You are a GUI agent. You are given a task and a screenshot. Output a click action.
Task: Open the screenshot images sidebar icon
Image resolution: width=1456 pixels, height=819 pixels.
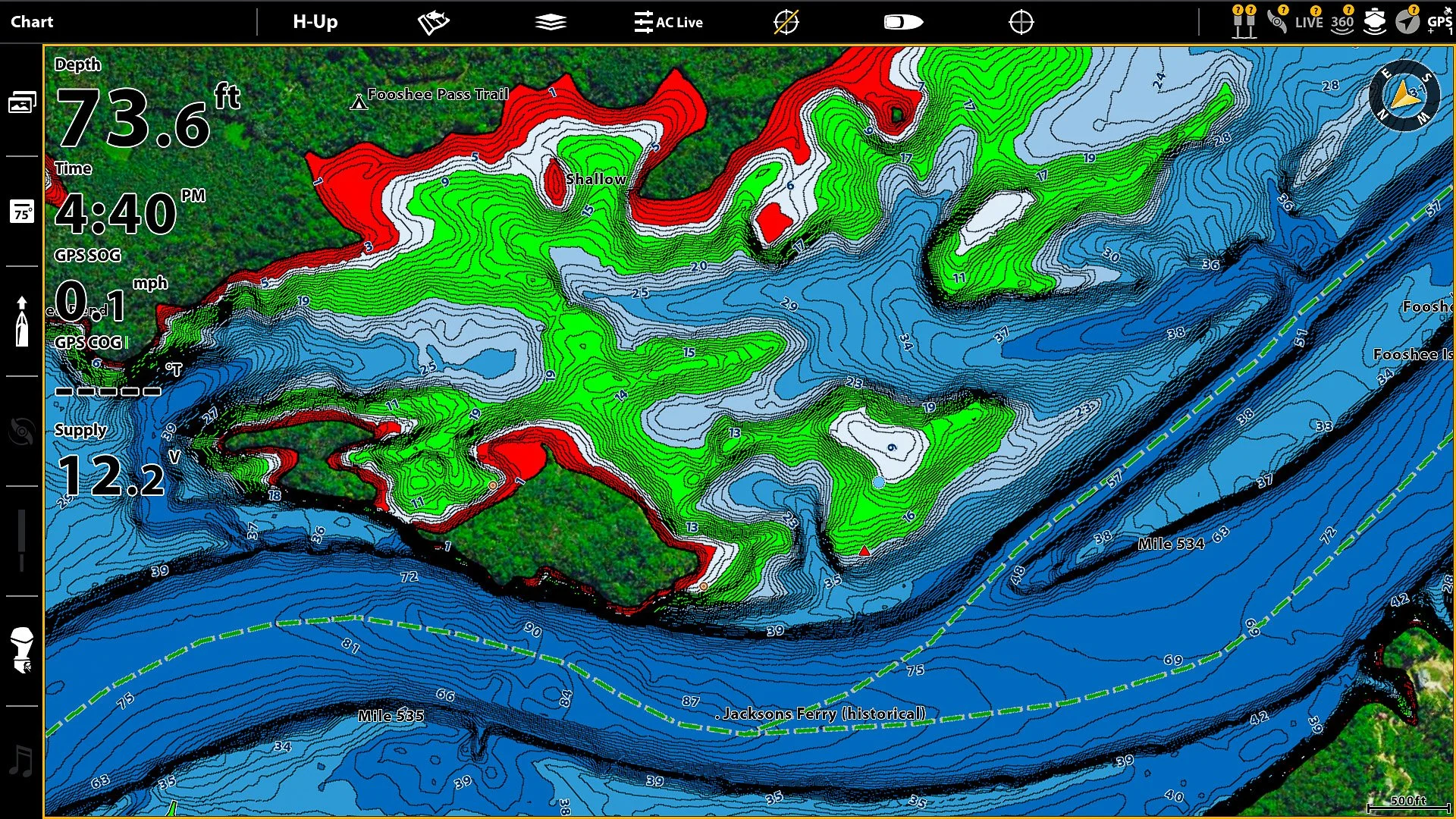click(x=22, y=102)
